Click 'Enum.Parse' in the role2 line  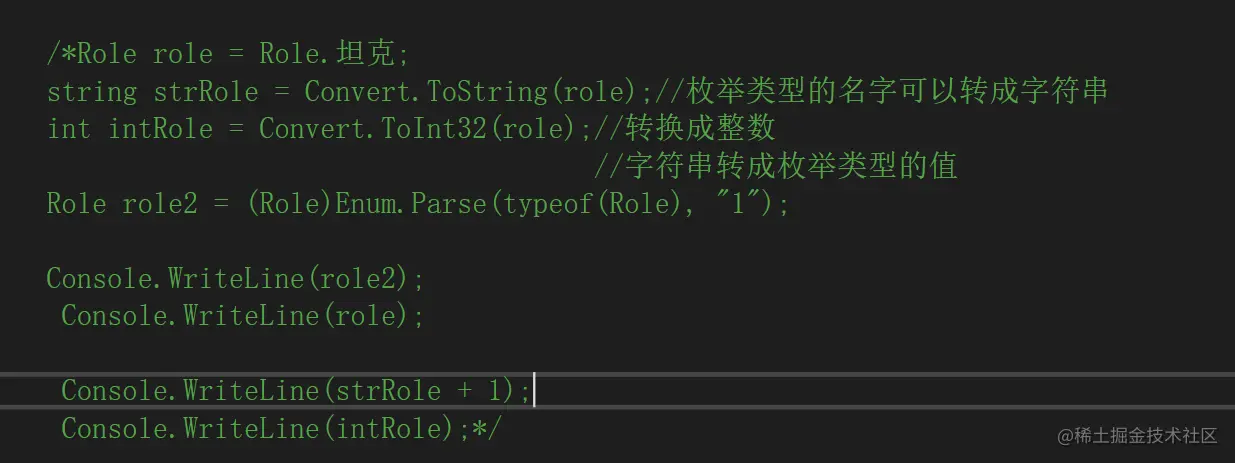coord(417,204)
